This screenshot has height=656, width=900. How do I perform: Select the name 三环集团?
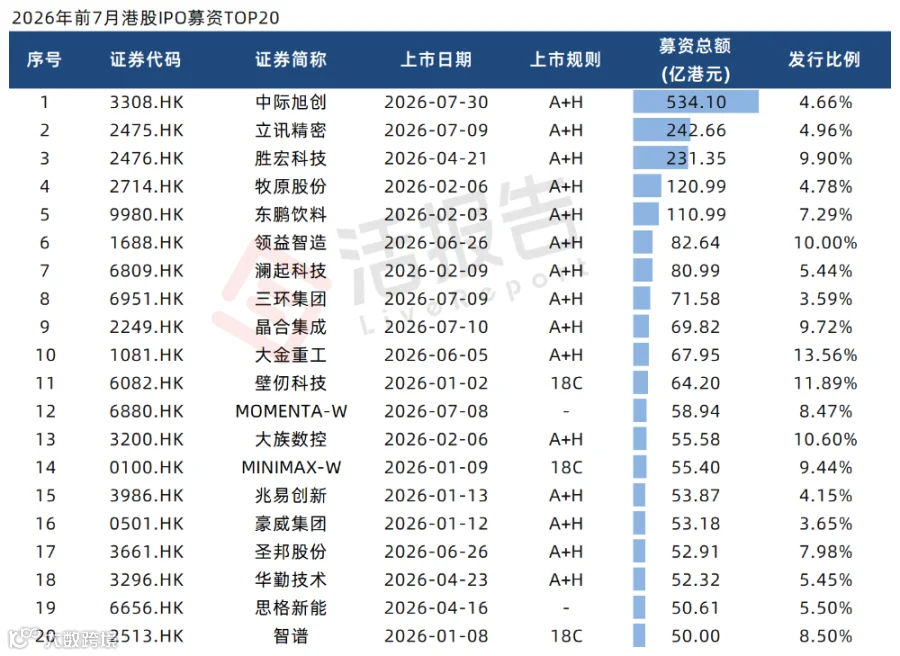291,299
